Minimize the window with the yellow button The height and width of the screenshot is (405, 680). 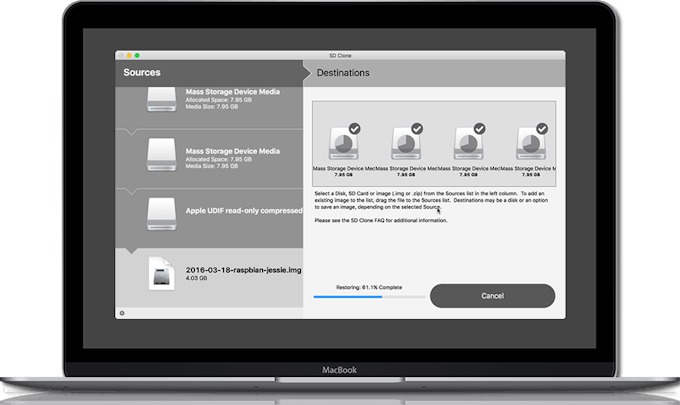point(129,56)
